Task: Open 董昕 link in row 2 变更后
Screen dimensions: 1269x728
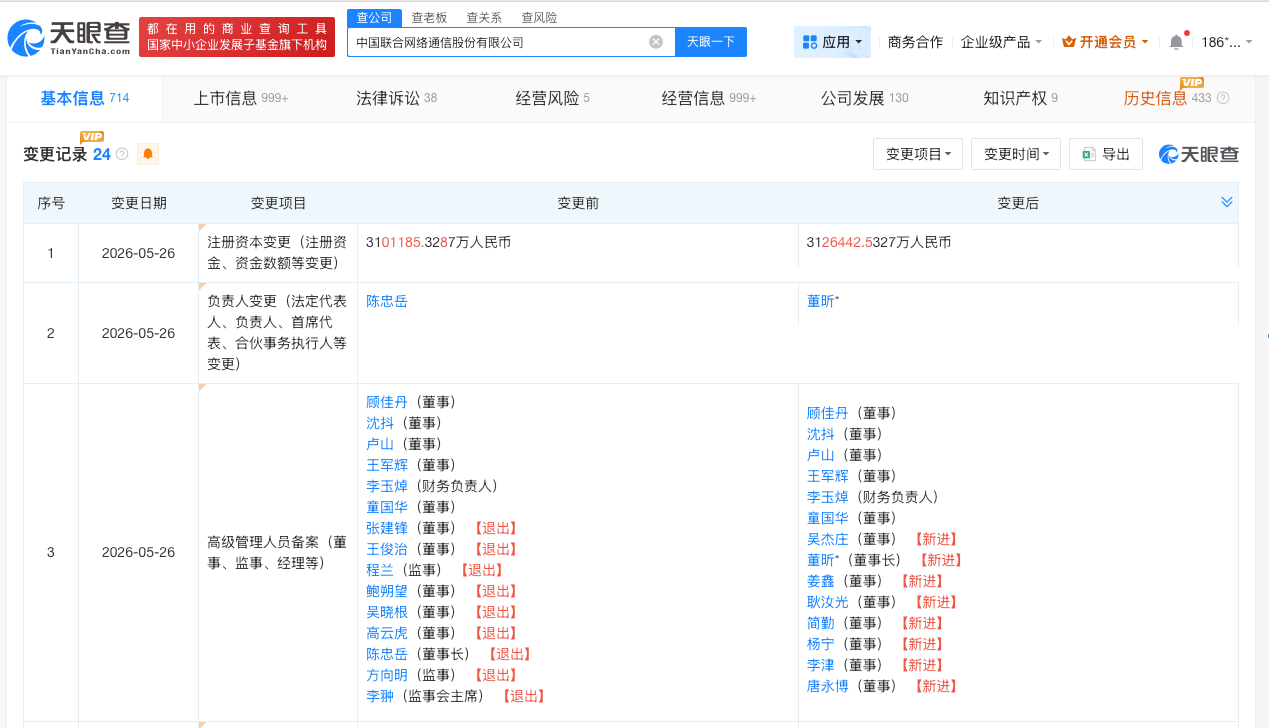Action: tap(823, 301)
